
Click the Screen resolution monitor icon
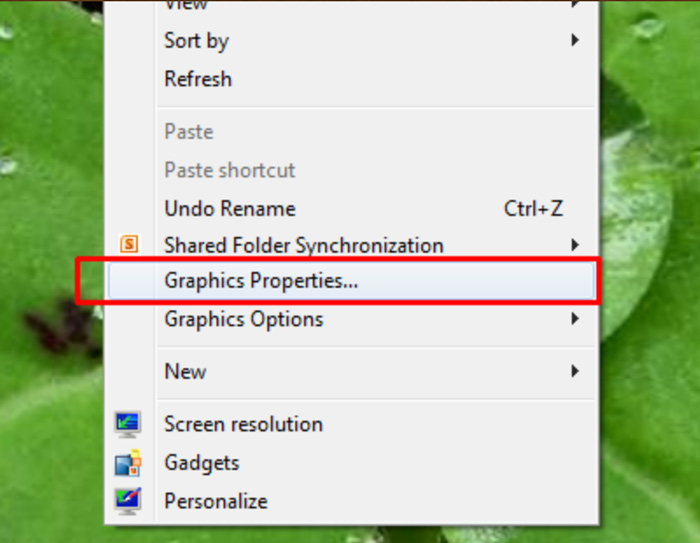click(x=128, y=424)
